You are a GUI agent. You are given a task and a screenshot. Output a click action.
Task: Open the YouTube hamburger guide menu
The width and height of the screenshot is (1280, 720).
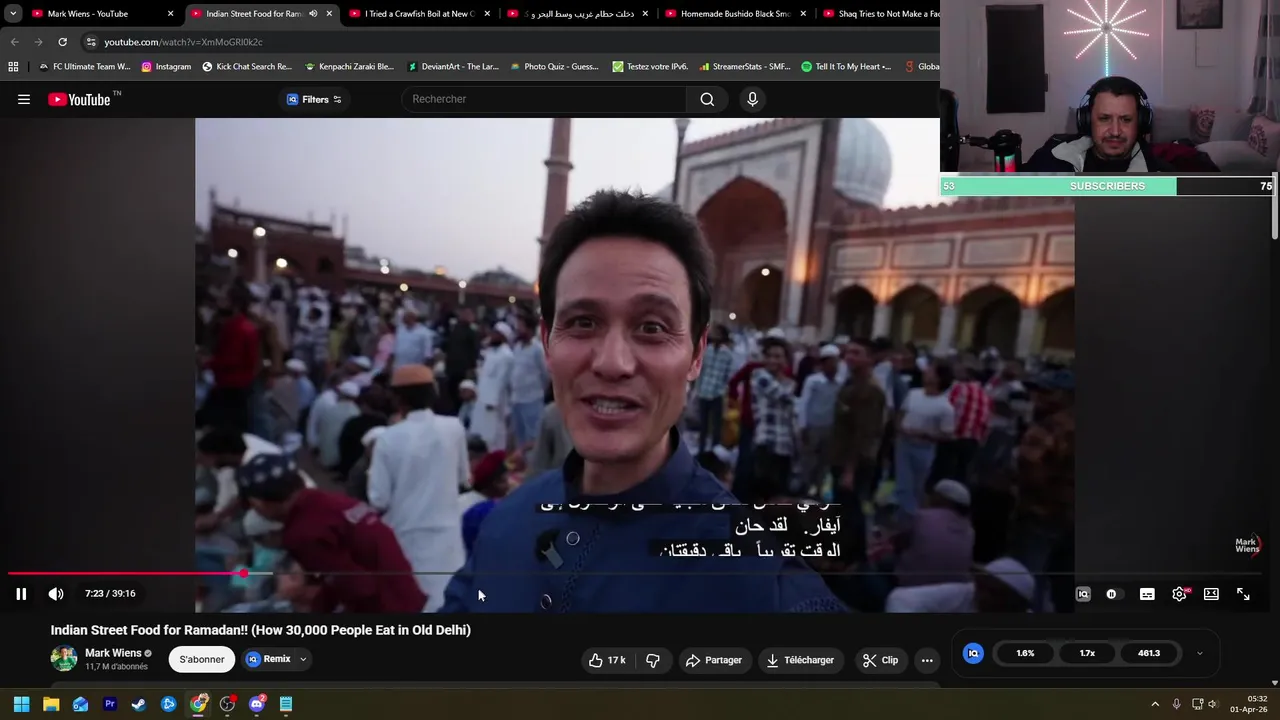click(24, 99)
